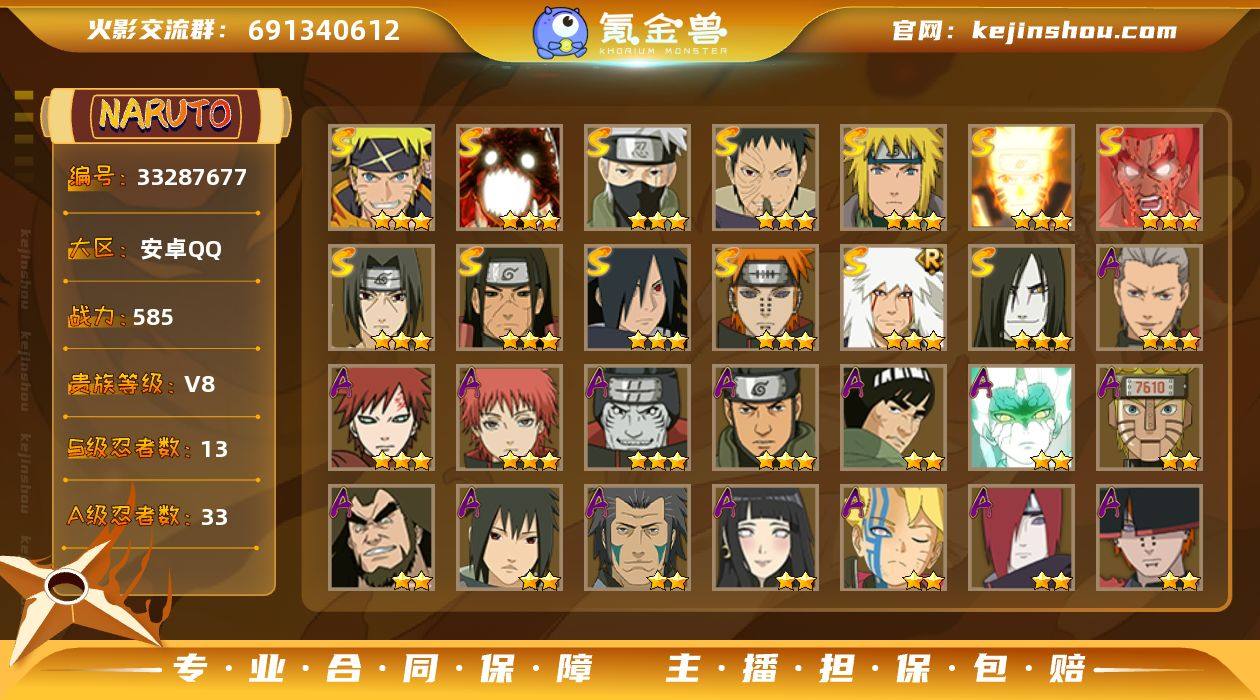Select the portrait with 7610 headband
Viewport: 1260px width, 700px height.
1149,417
